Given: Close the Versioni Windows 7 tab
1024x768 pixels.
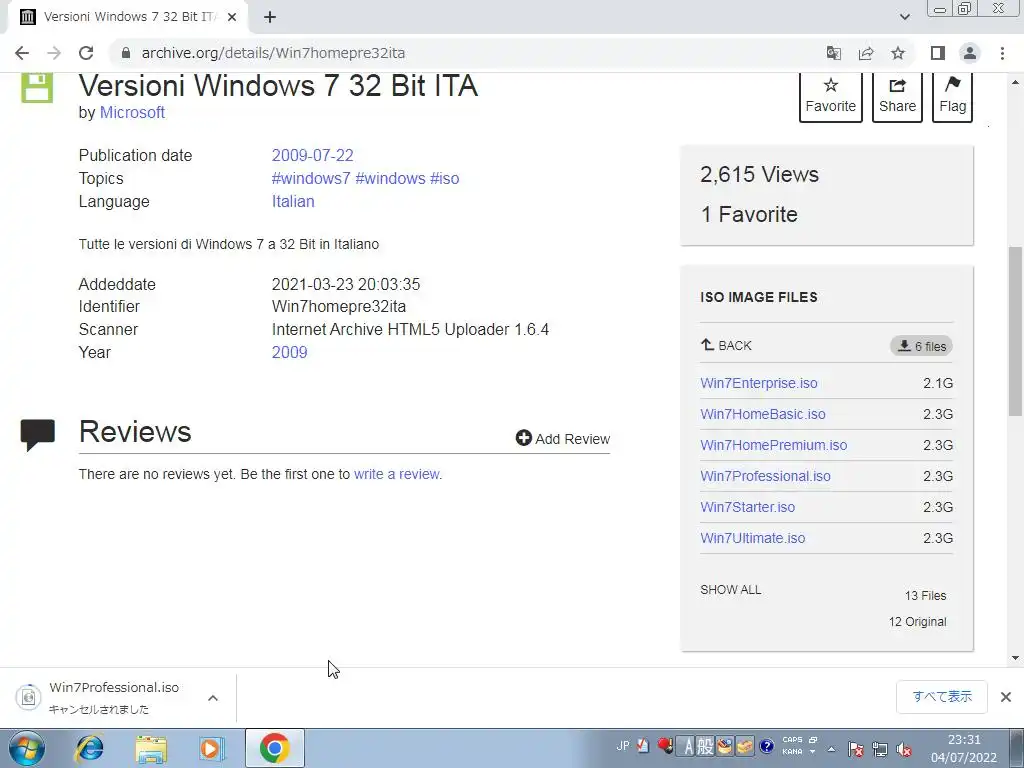Looking at the screenshot, I should pyautogui.click(x=232, y=17).
